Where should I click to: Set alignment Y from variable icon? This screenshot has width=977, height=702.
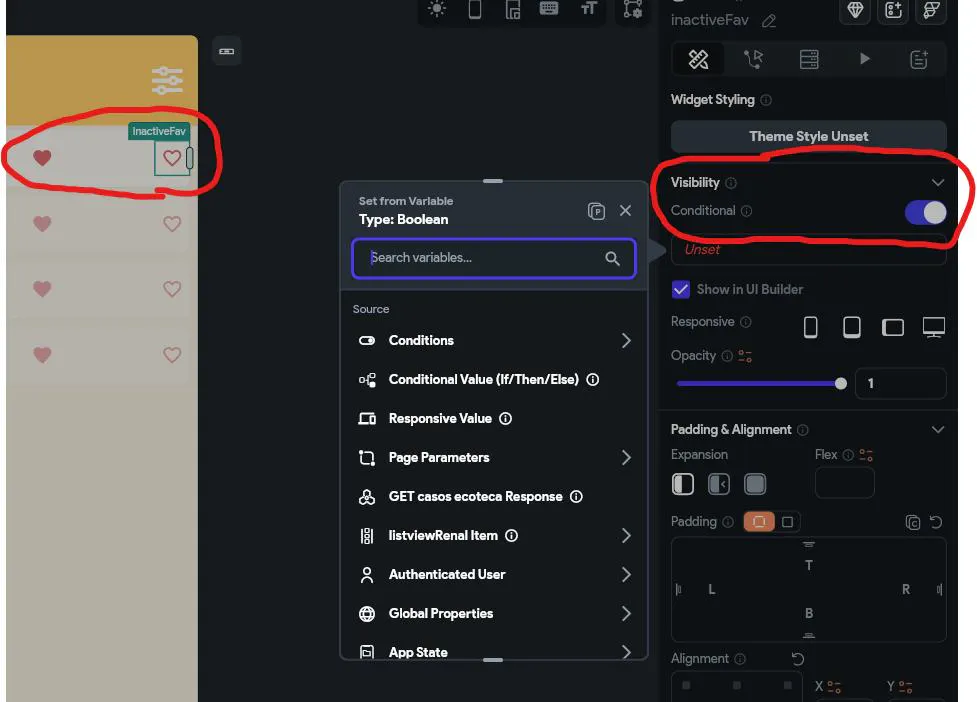[905, 687]
